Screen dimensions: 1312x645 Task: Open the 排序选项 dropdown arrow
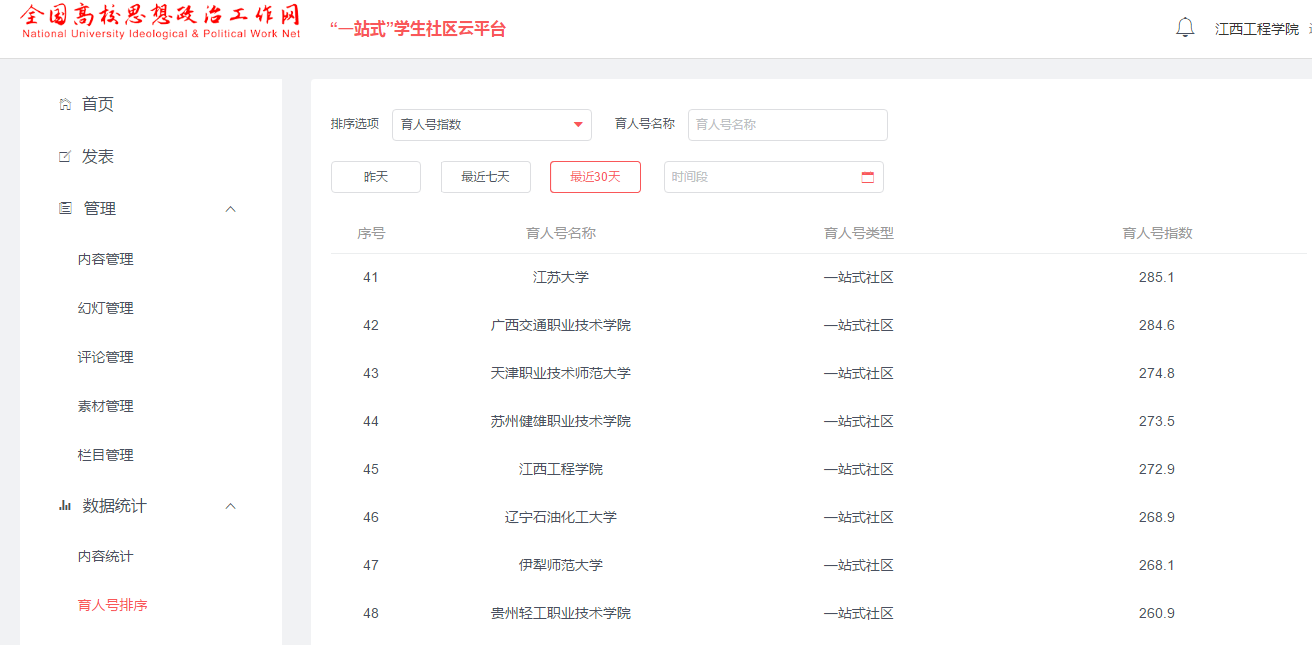(x=578, y=125)
